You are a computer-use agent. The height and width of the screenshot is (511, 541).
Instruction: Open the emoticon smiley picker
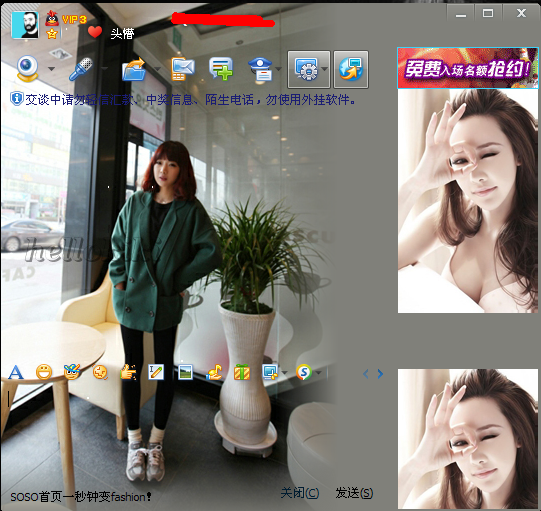pyautogui.click(x=44, y=372)
